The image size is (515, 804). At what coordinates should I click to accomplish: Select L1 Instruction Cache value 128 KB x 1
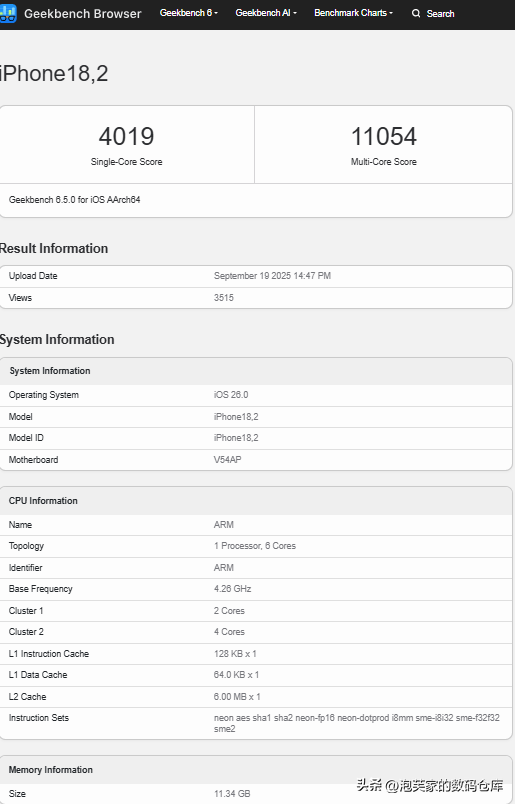(235, 654)
